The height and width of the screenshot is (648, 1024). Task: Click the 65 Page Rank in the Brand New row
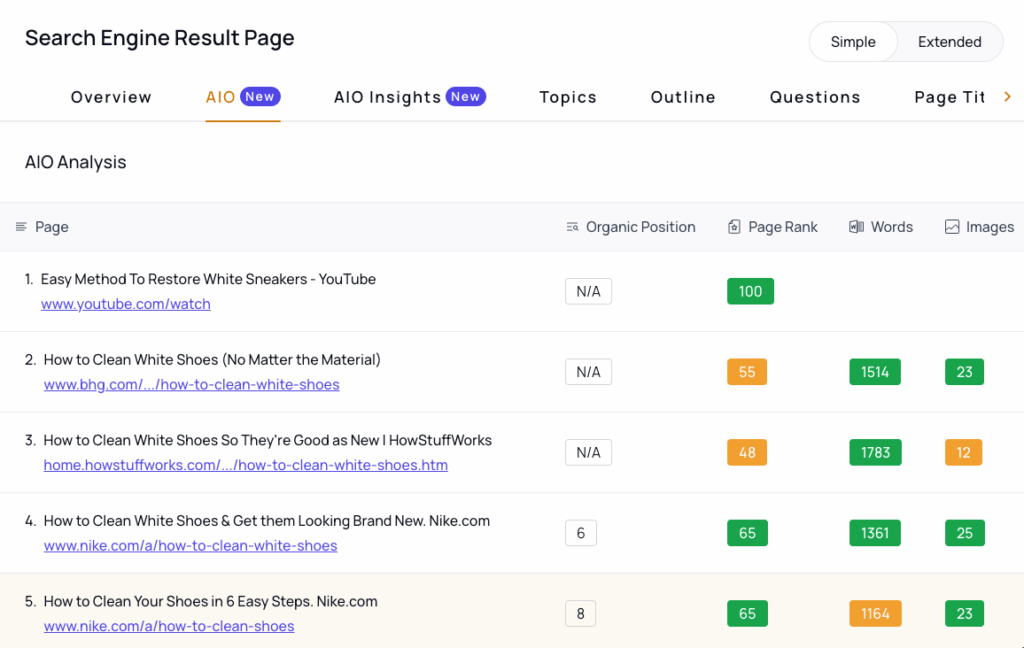(x=747, y=533)
